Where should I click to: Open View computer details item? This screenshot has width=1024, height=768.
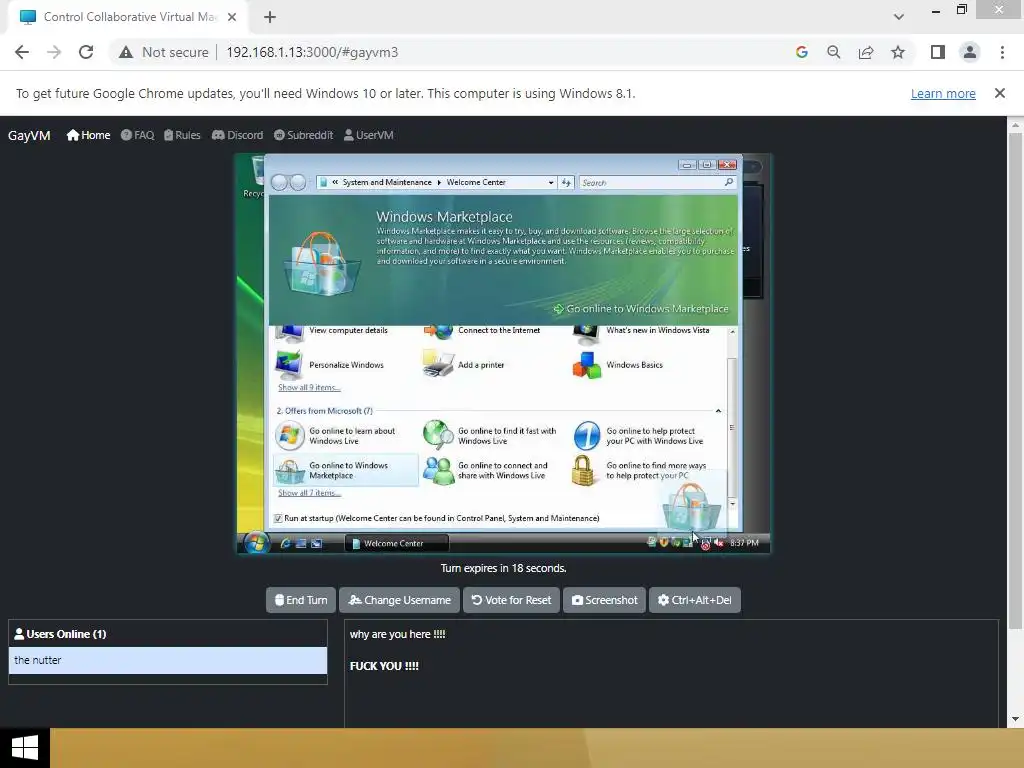(332, 330)
